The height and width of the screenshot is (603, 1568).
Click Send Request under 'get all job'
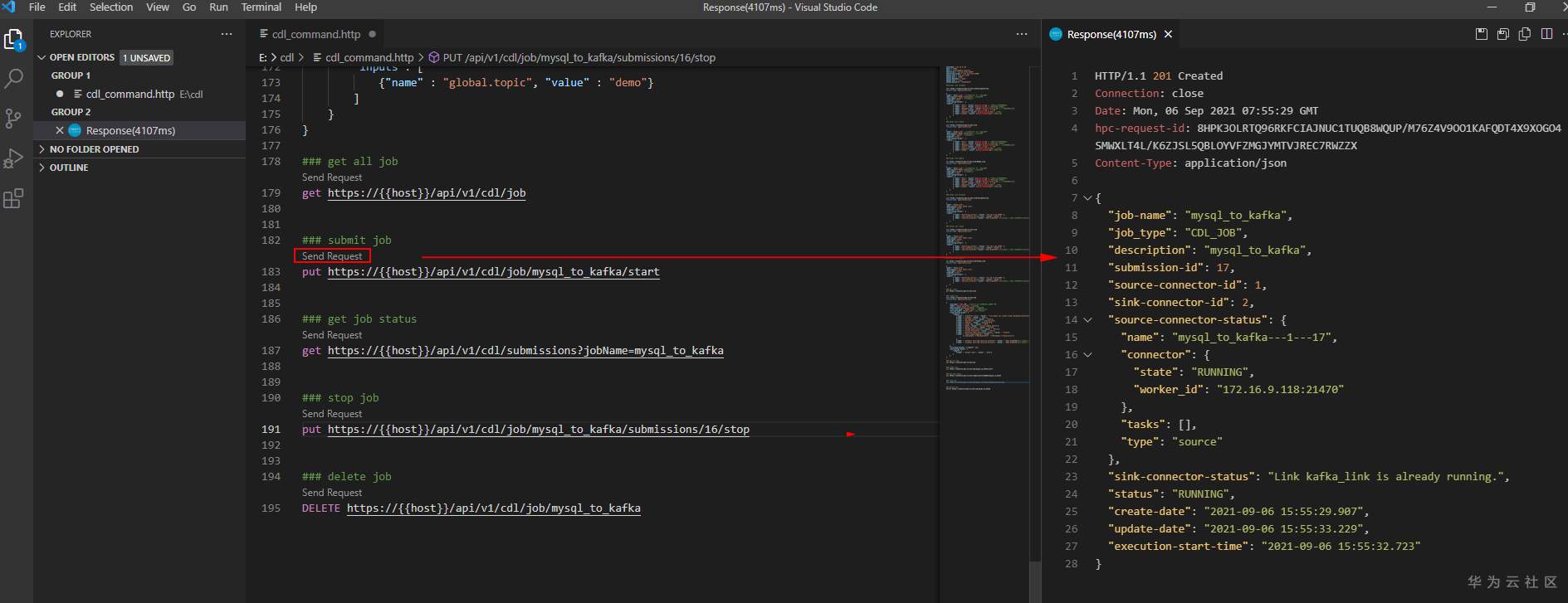(332, 177)
